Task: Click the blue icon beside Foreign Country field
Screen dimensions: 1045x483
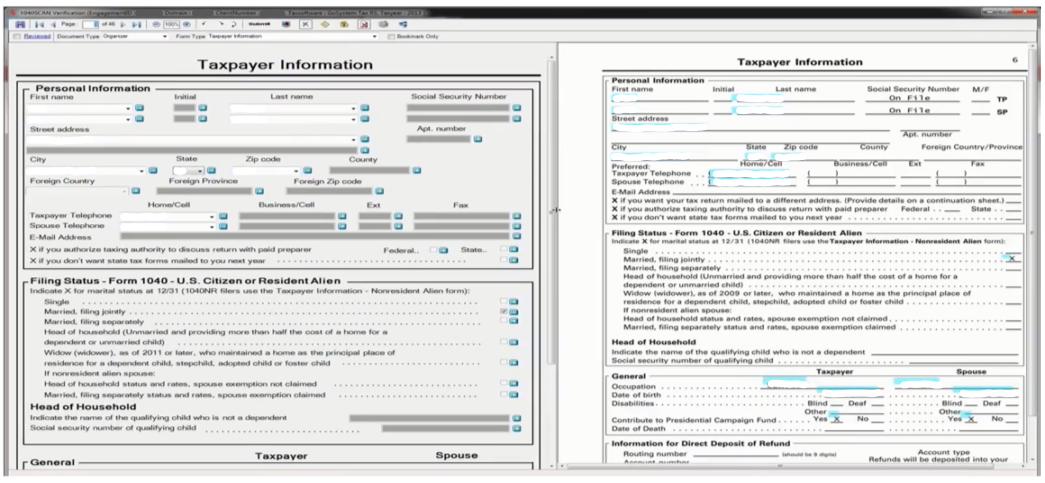Action: (x=136, y=191)
